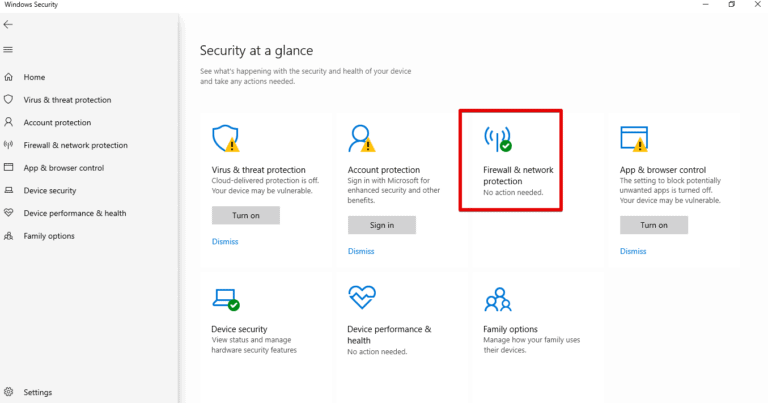
Task: Dismiss the App & browser control warning
Action: [x=633, y=251]
